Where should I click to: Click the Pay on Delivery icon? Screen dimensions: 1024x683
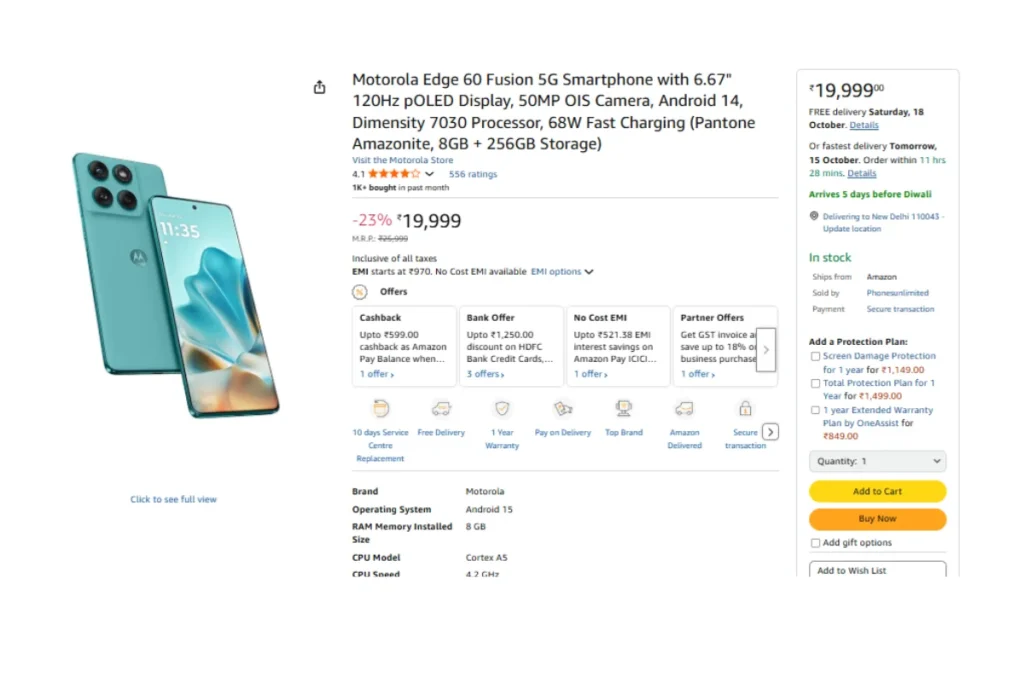pos(563,408)
